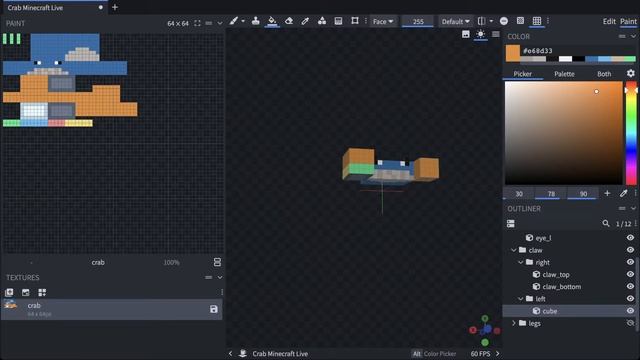Open the Face fill mode dropdown

383,21
